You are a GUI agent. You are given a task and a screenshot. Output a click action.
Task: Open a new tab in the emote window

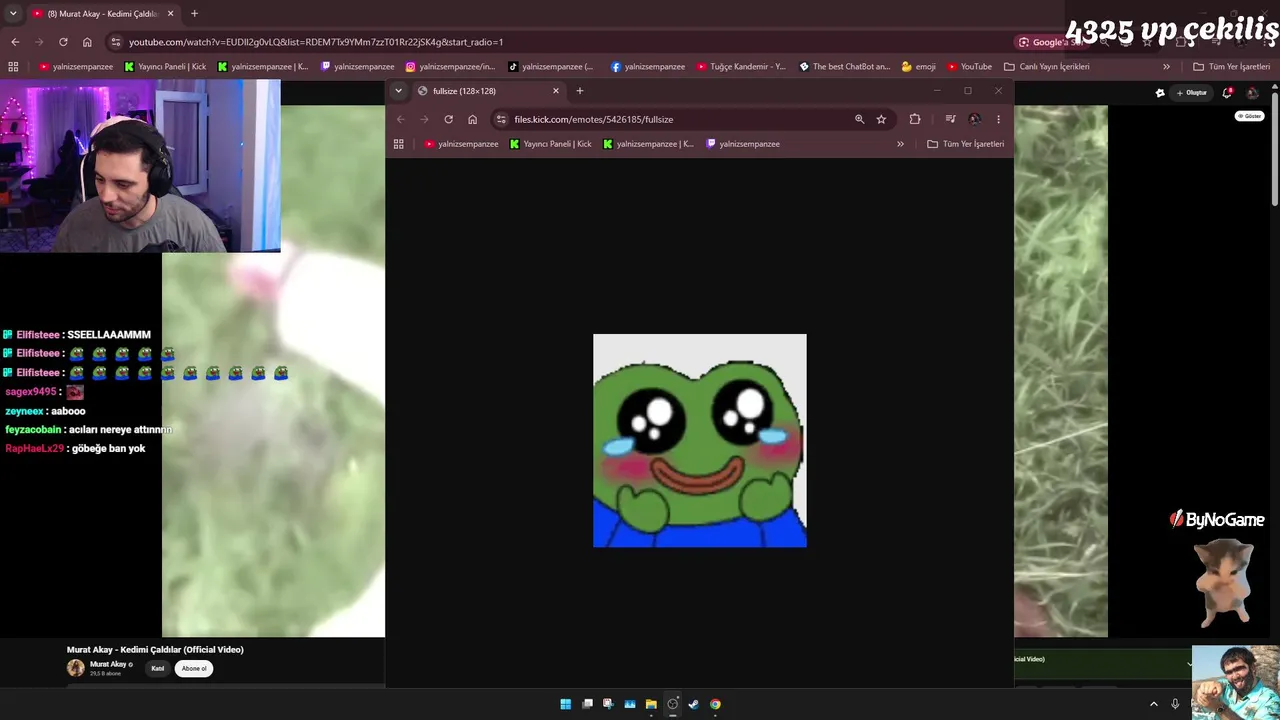pyautogui.click(x=580, y=91)
